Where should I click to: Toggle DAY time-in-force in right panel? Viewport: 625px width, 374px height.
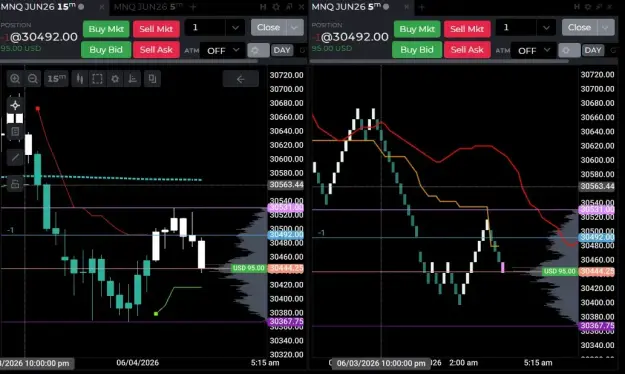tap(593, 50)
